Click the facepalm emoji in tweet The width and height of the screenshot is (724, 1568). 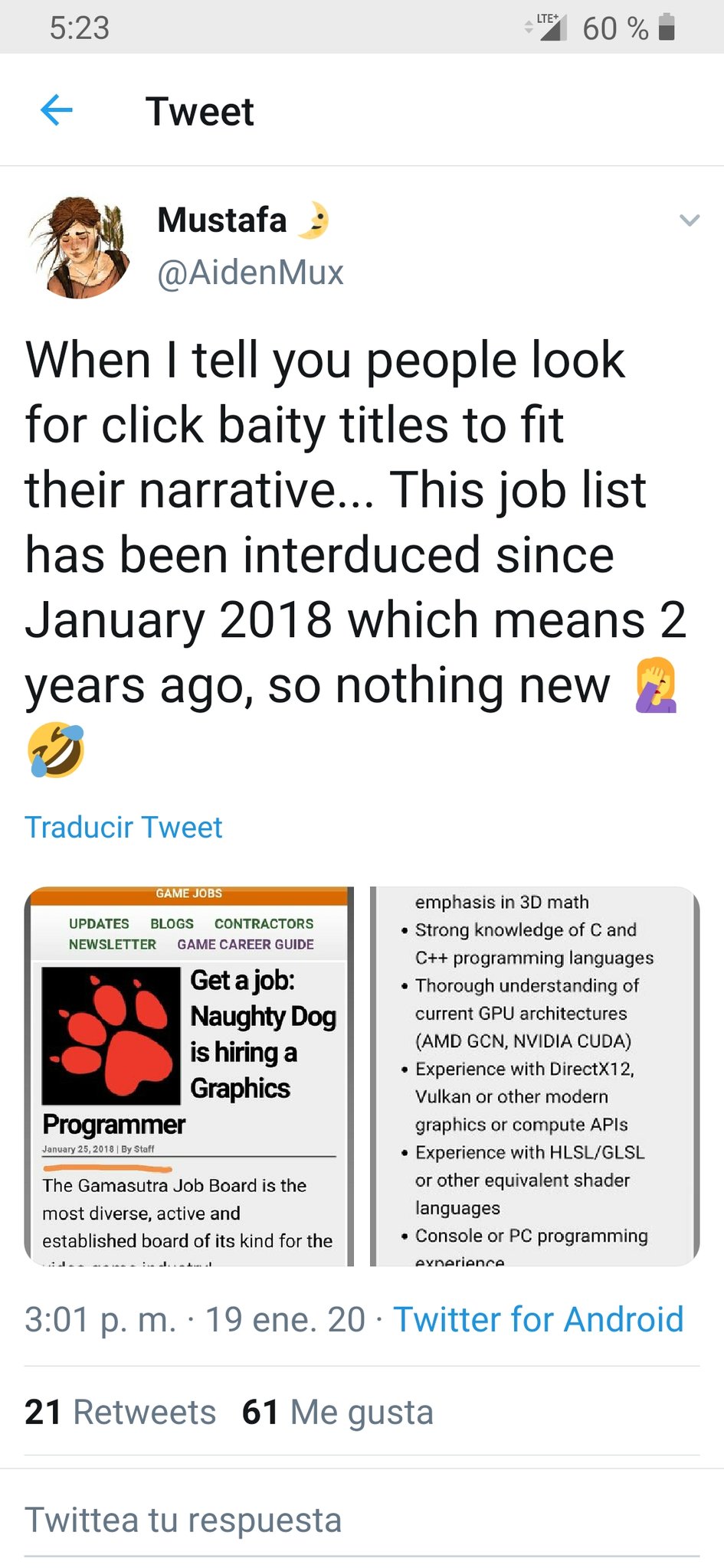pyautogui.click(x=656, y=685)
